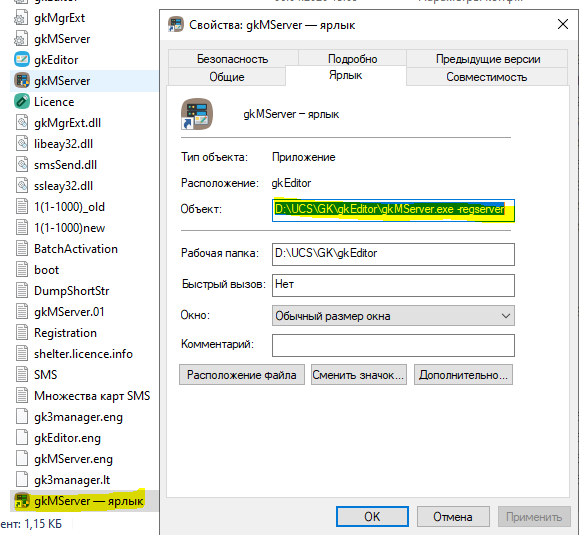This screenshot has width=579, height=535.
Task: Switch to the Безопасность tab
Action: coord(233,59)
